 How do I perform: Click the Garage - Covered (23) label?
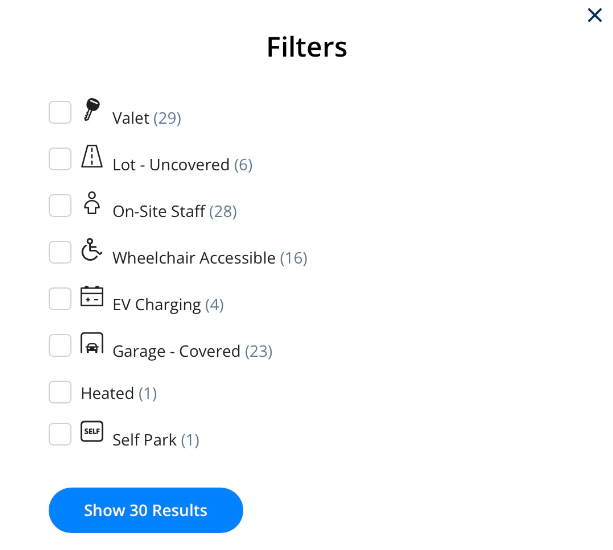pyautogui.click(x=192, y=351)
